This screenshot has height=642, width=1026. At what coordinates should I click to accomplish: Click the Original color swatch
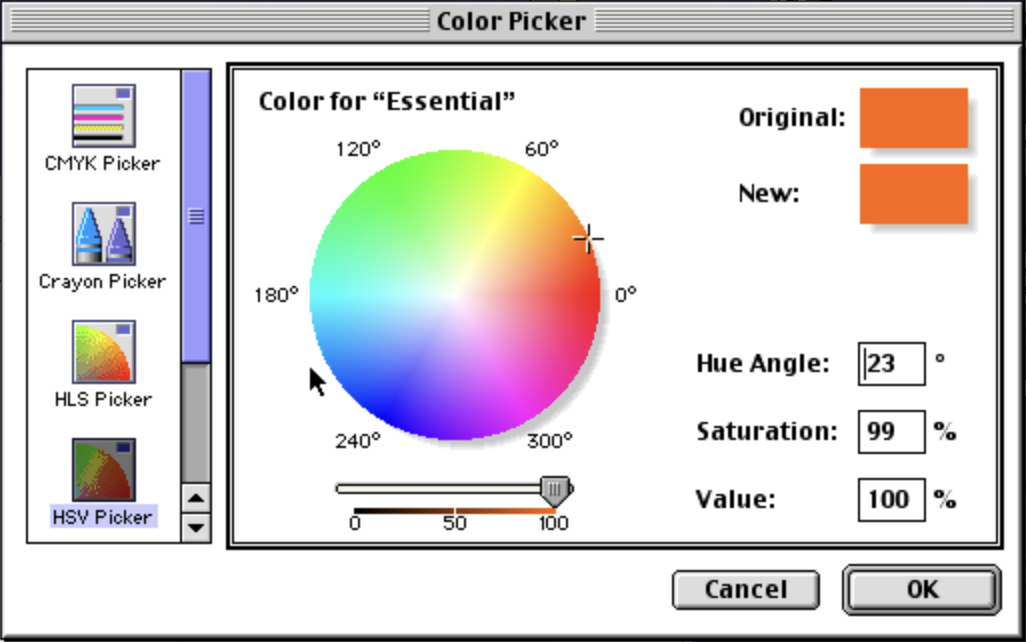(912, 118)
